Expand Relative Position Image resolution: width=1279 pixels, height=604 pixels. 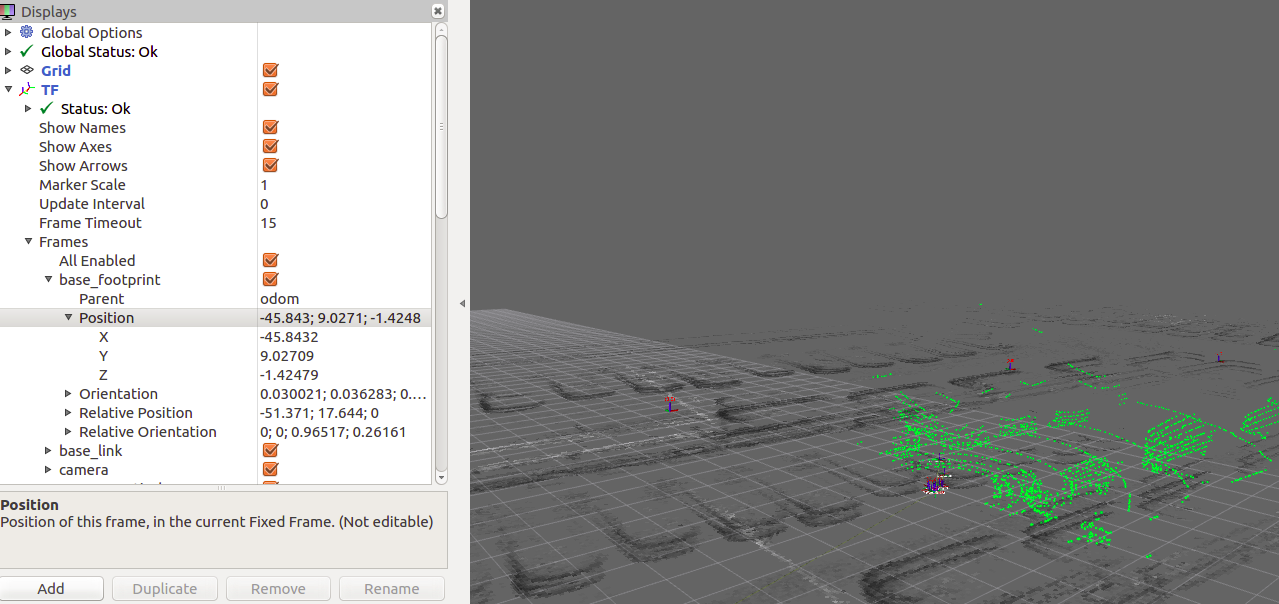coord(67,412)
